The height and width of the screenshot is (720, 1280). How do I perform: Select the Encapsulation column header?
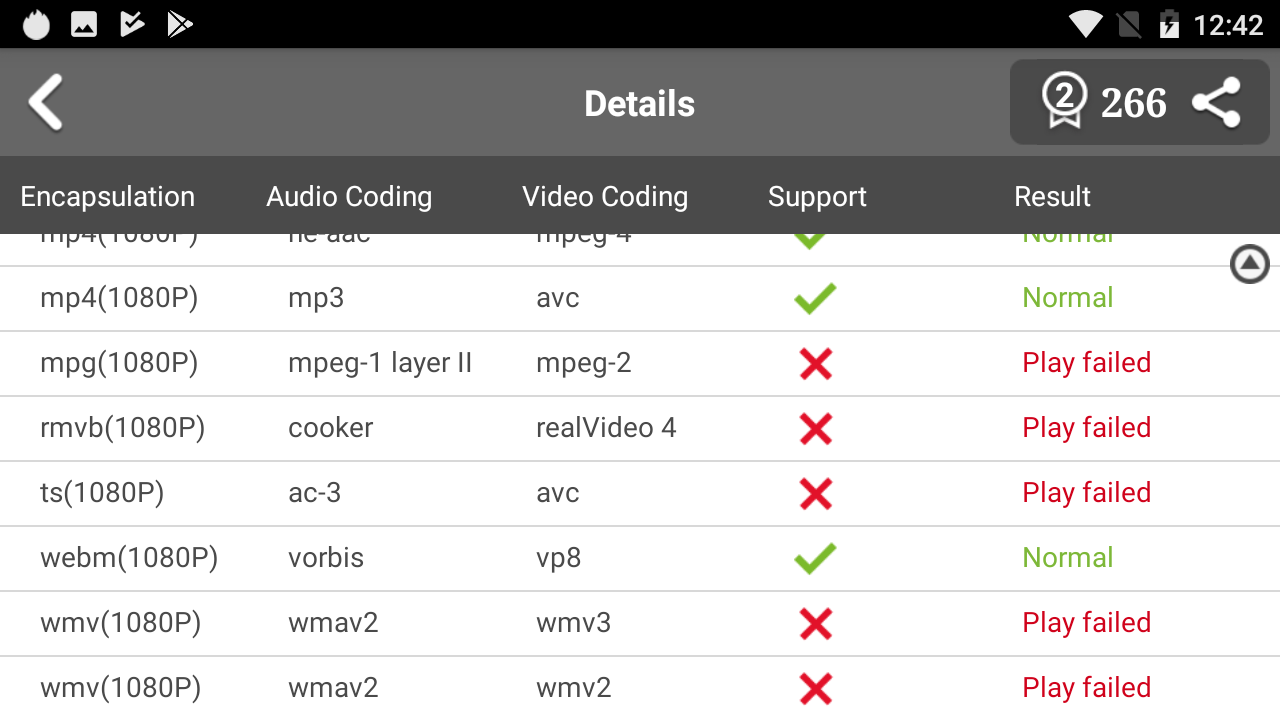point(107,197)
